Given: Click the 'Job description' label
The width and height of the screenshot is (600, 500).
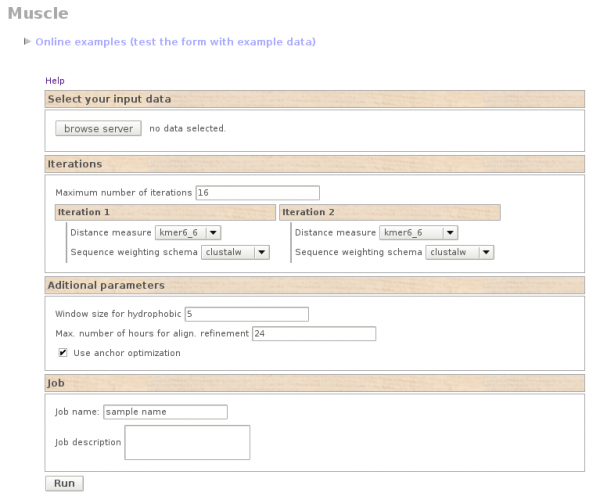Looking at the screenshot, I should tap(88, 442).
